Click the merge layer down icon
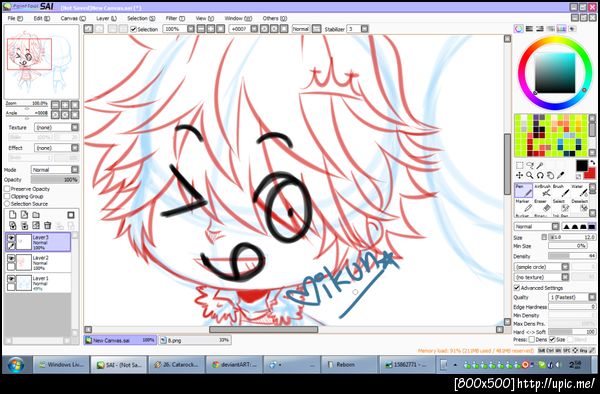600x394 pixels. point(24,225)
